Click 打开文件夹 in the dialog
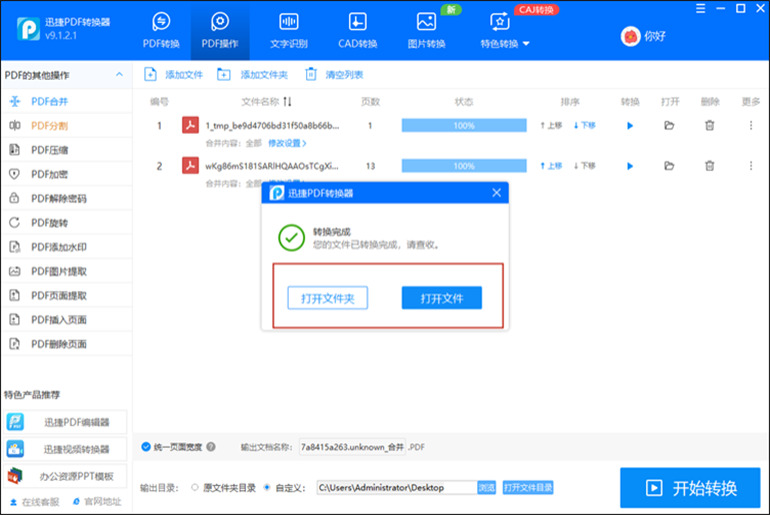 [x=328, y=298]
